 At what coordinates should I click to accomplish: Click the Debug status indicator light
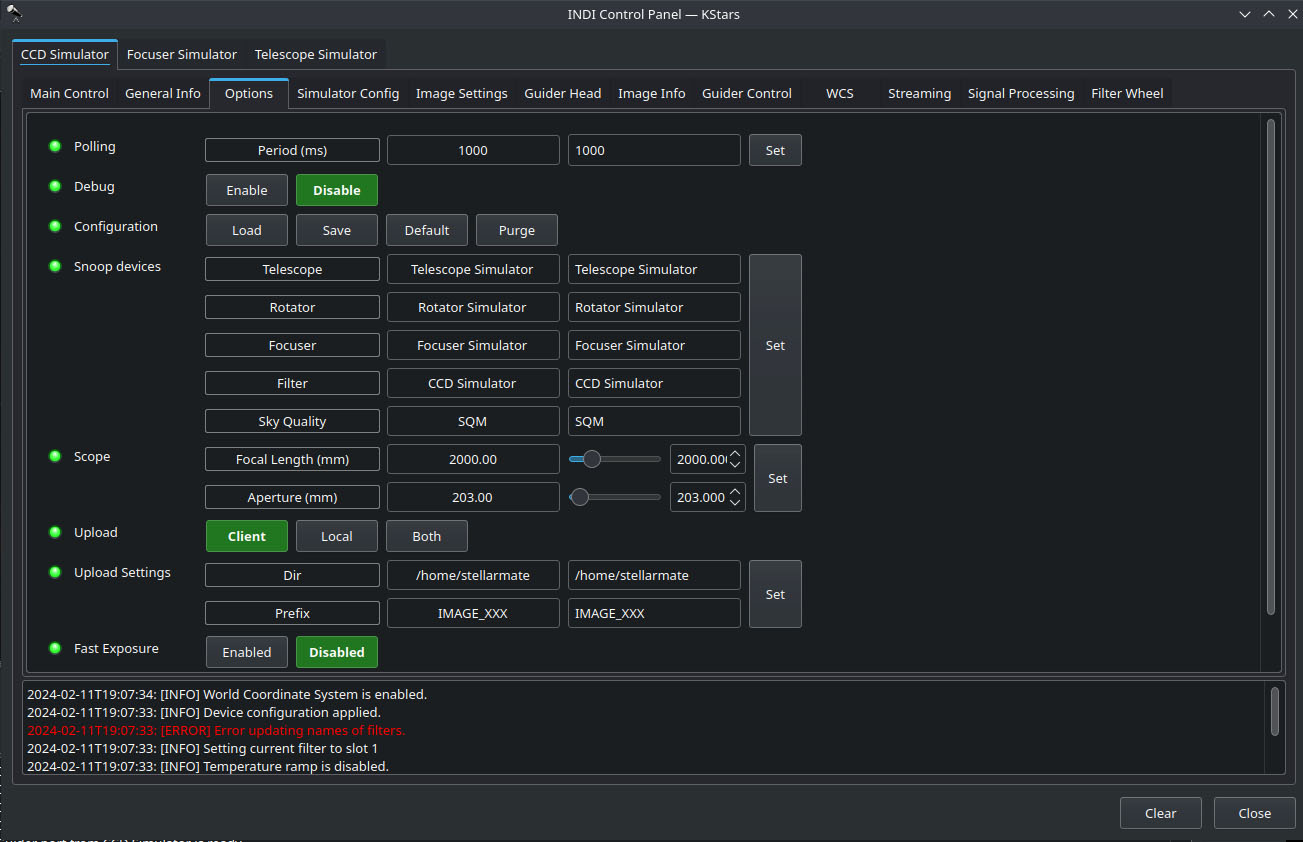[x=55, y=187]
